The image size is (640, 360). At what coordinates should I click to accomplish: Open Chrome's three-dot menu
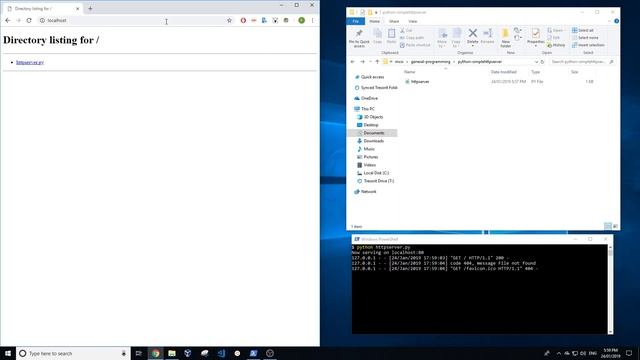pos(313,20)
